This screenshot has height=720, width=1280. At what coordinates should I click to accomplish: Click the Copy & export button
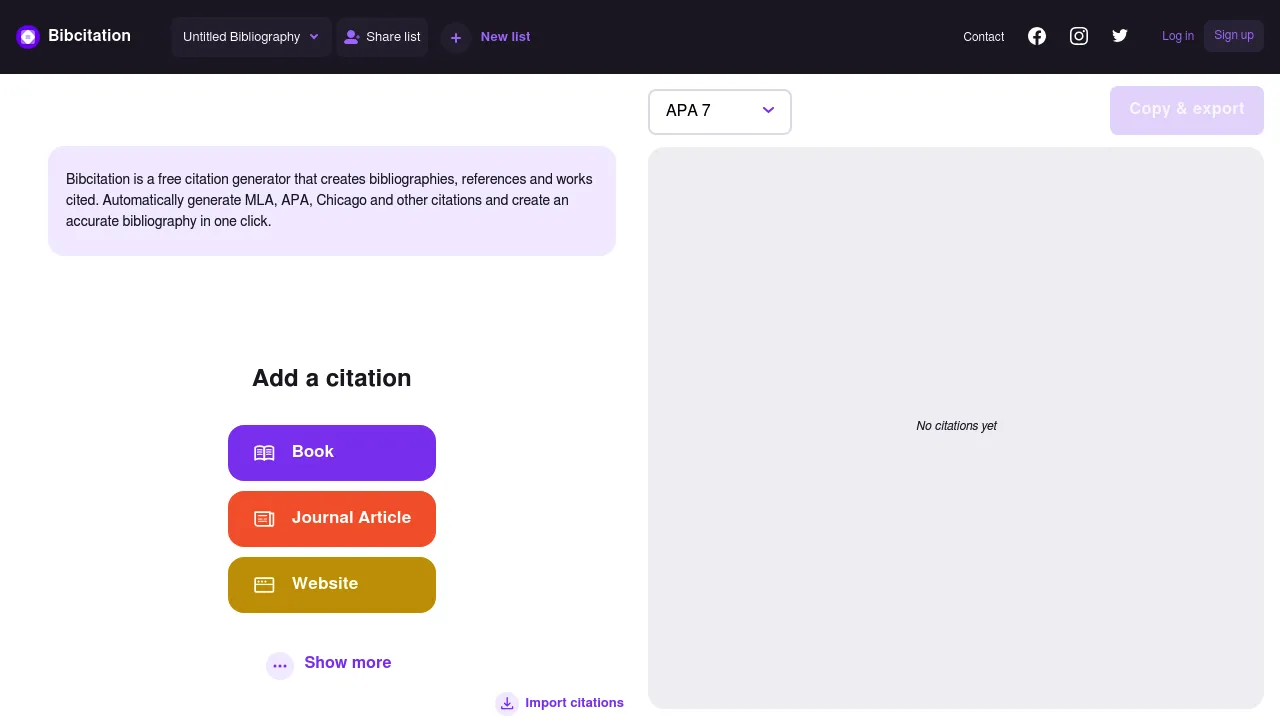click(x=1186, y=110)
